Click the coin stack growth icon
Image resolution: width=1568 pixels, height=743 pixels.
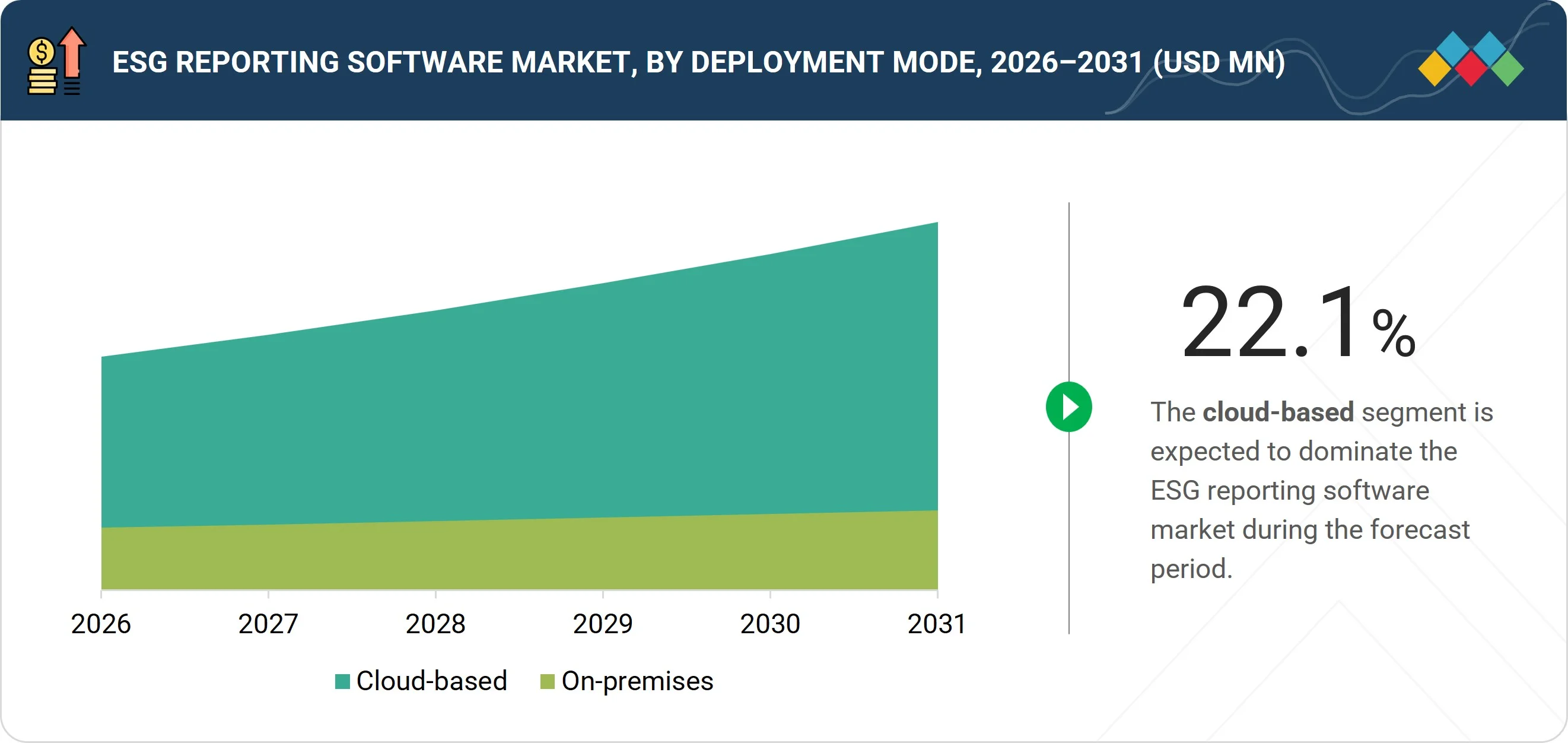56,61
